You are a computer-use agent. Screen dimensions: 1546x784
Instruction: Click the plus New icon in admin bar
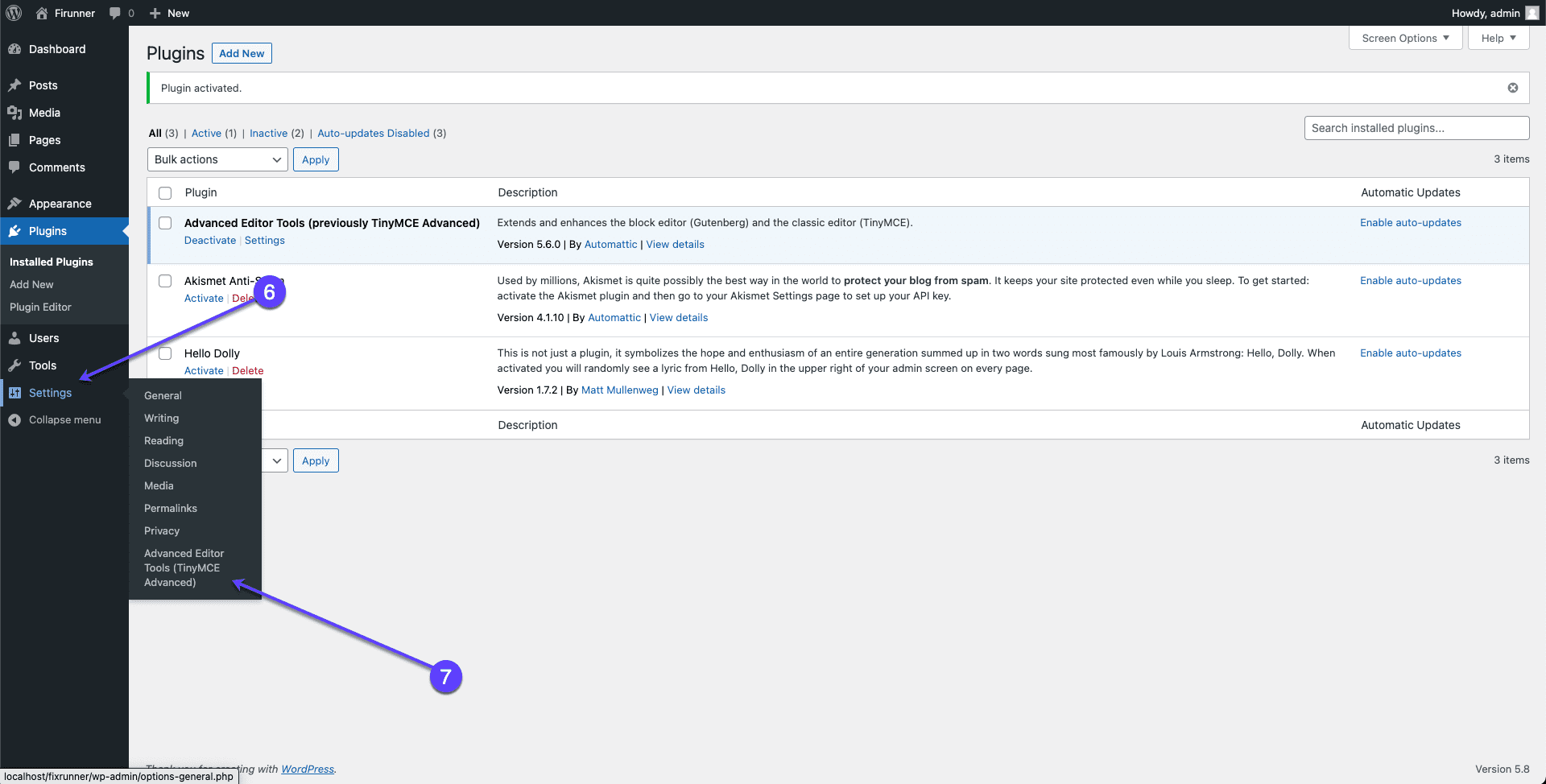coord(155,13)
